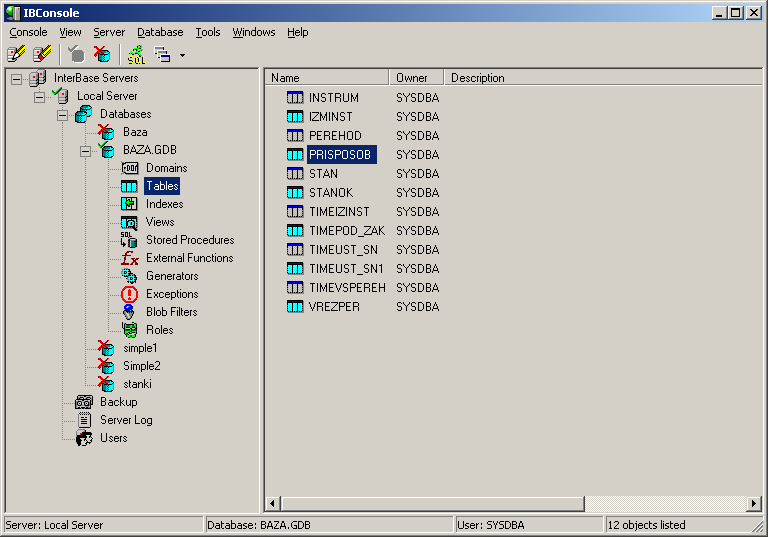
Task: Select the INSTRUM table row
Action: 334,98
